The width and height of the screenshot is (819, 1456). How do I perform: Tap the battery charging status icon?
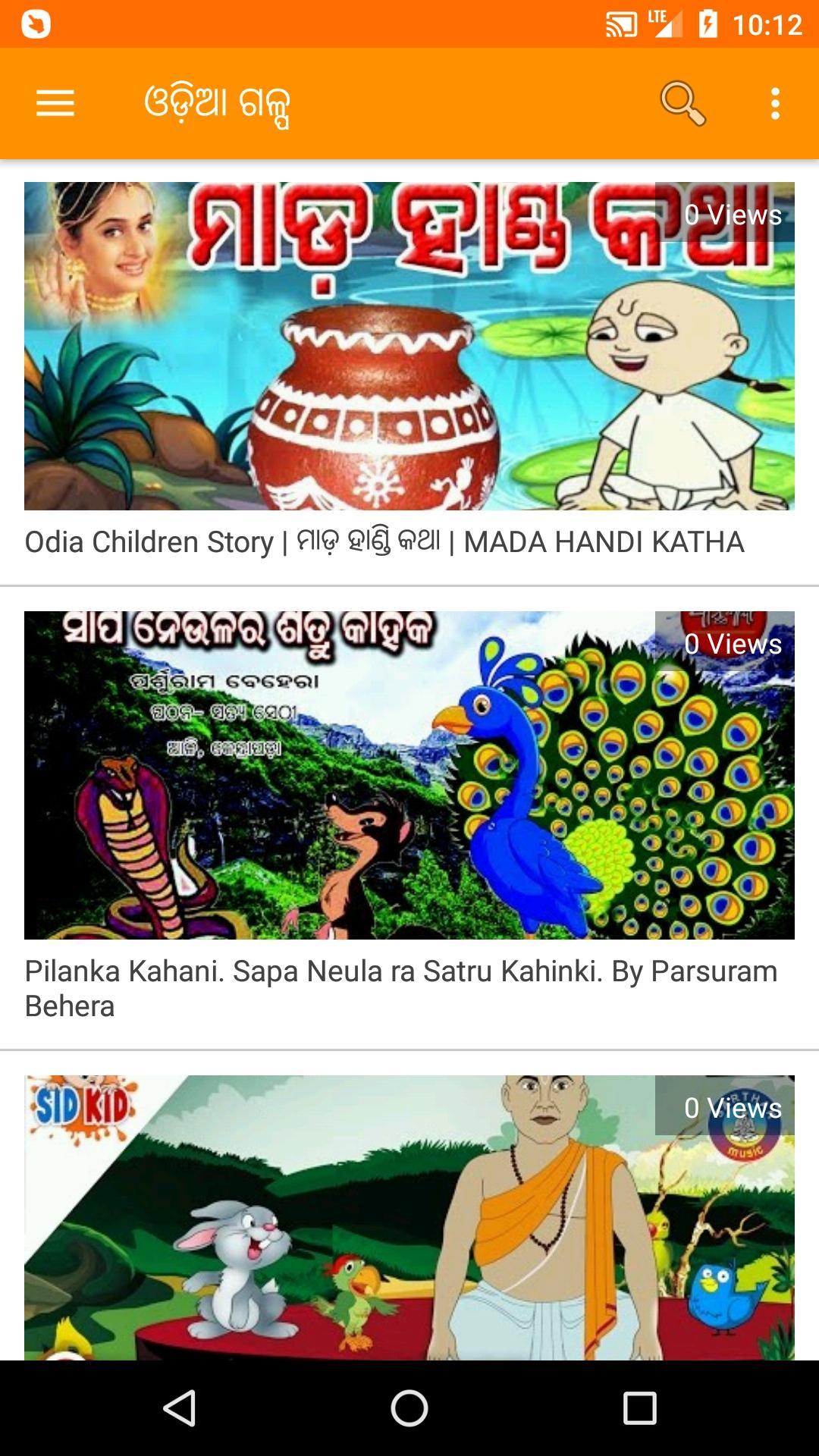point(708,24)
